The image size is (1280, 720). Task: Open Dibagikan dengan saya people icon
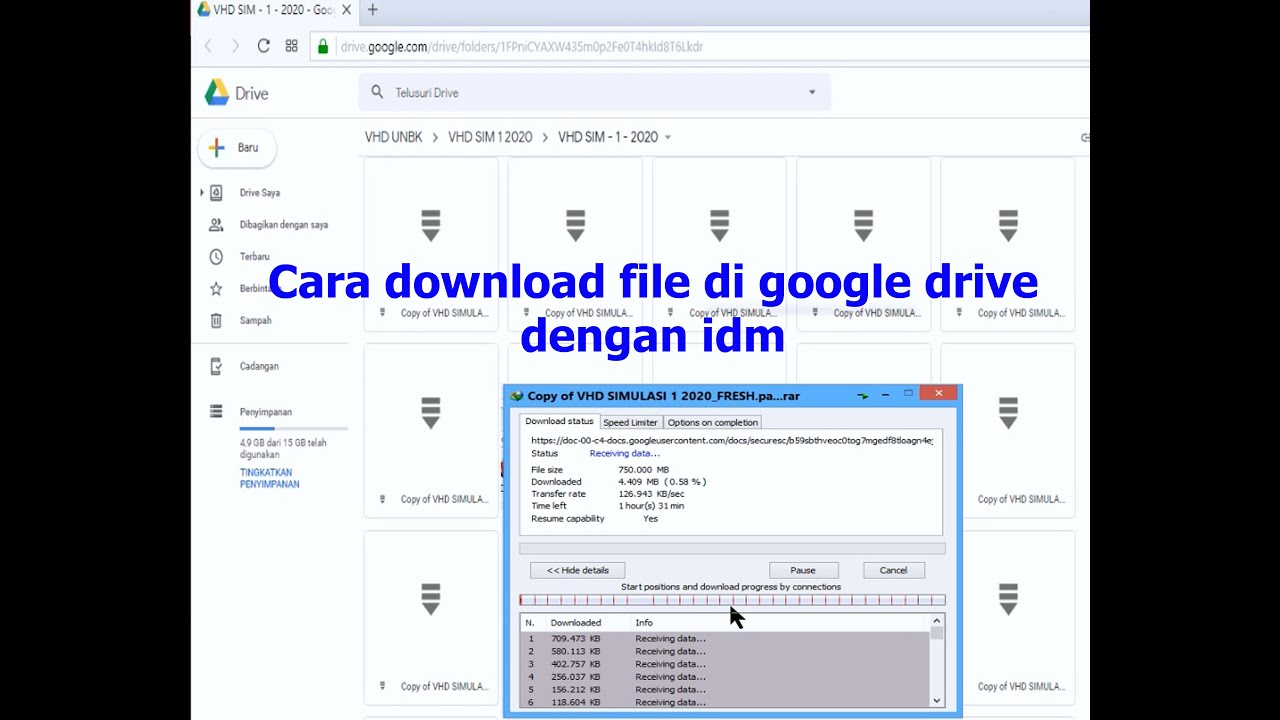click(216, 225)
